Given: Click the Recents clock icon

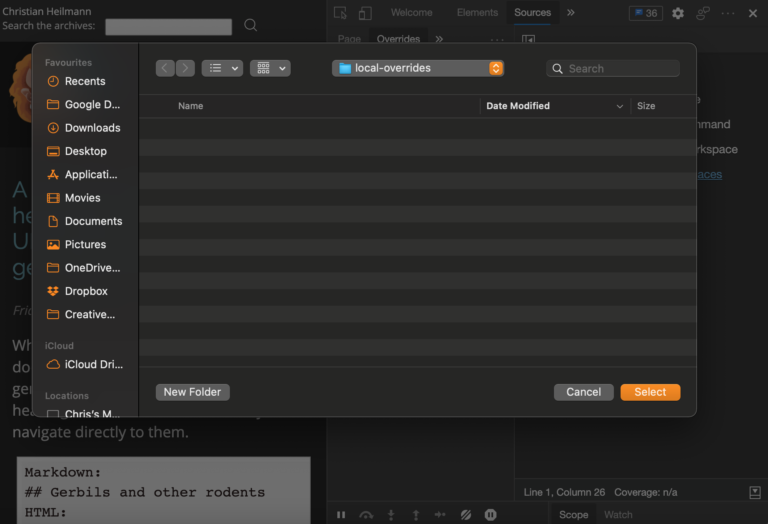Looking at the screenshot, I should pos(53,81).
